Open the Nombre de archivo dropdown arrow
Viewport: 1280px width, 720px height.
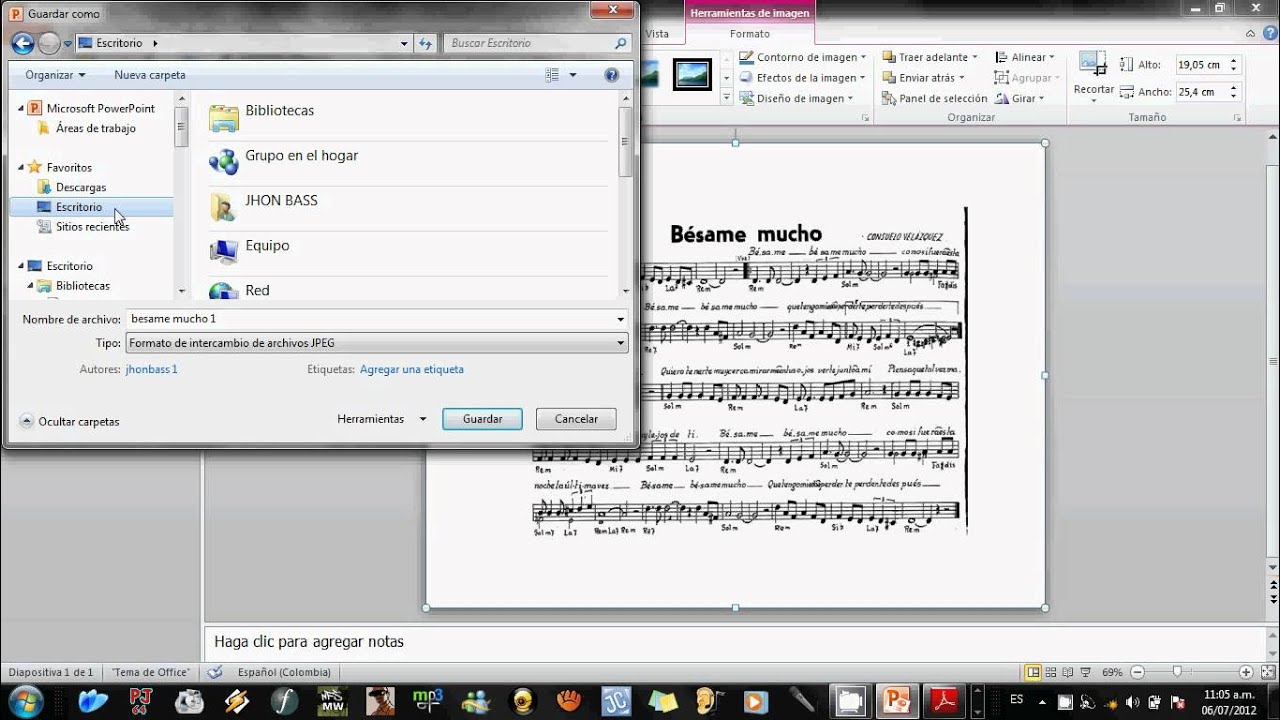621,319
